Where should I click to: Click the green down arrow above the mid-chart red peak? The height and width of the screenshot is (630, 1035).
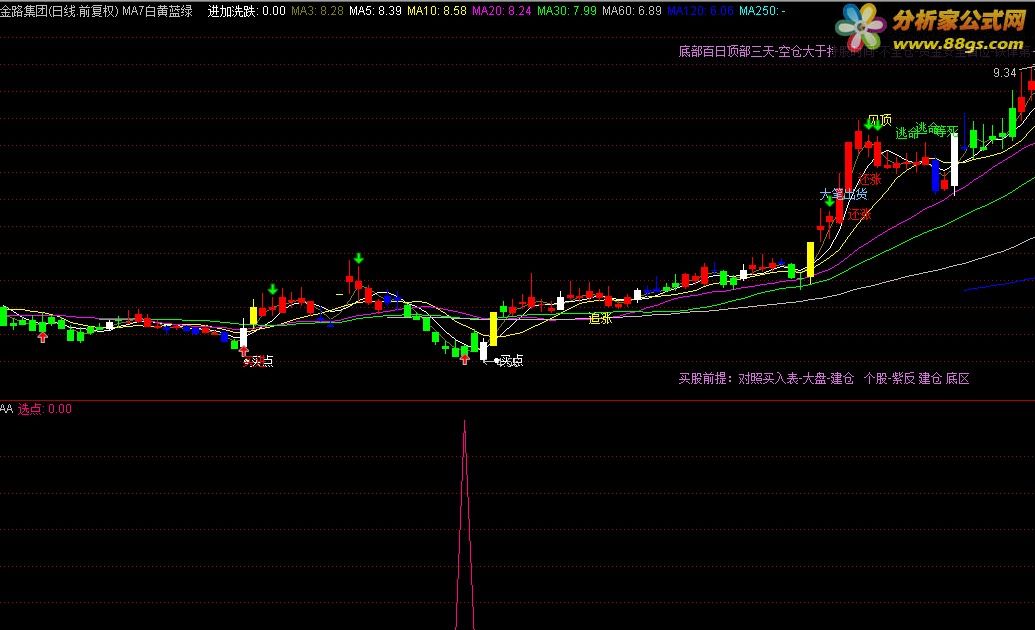[x=358, y=258]
